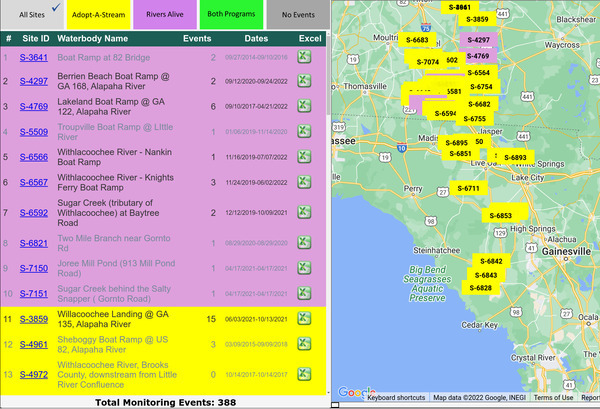This screenshot has width=600, height=409.
Task: Select map marker S-6754
Action: 481,87
